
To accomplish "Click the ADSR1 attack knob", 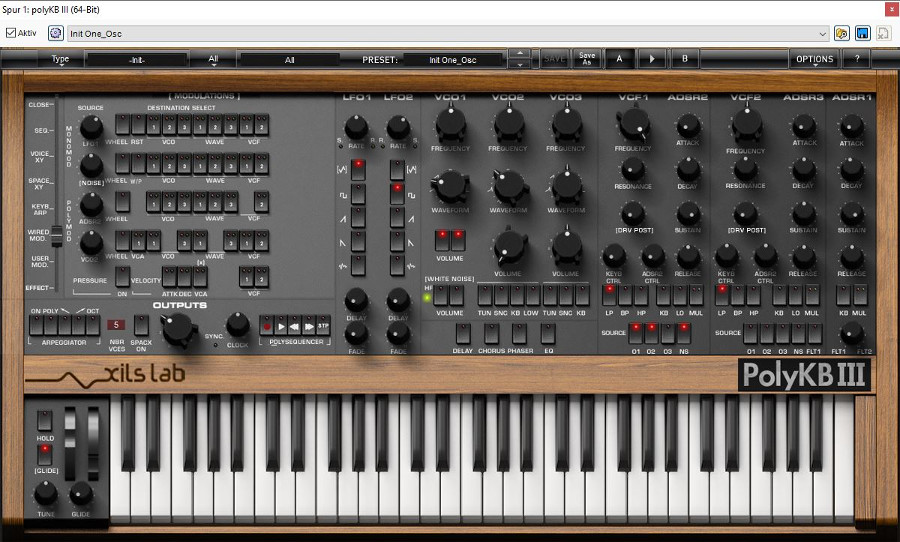I will point(852,126).
